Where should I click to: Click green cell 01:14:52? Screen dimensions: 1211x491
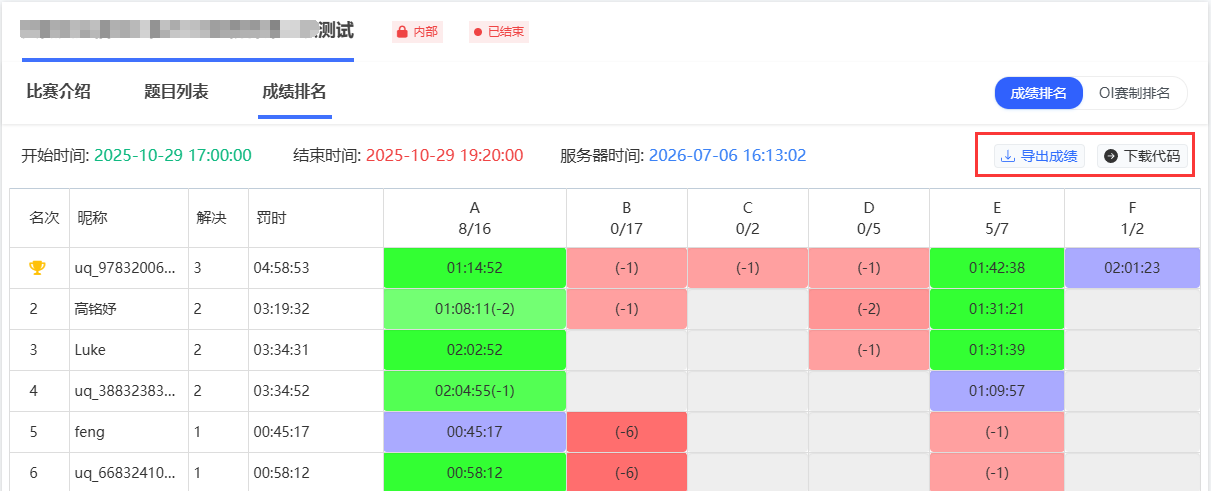(x=475, y=268)
